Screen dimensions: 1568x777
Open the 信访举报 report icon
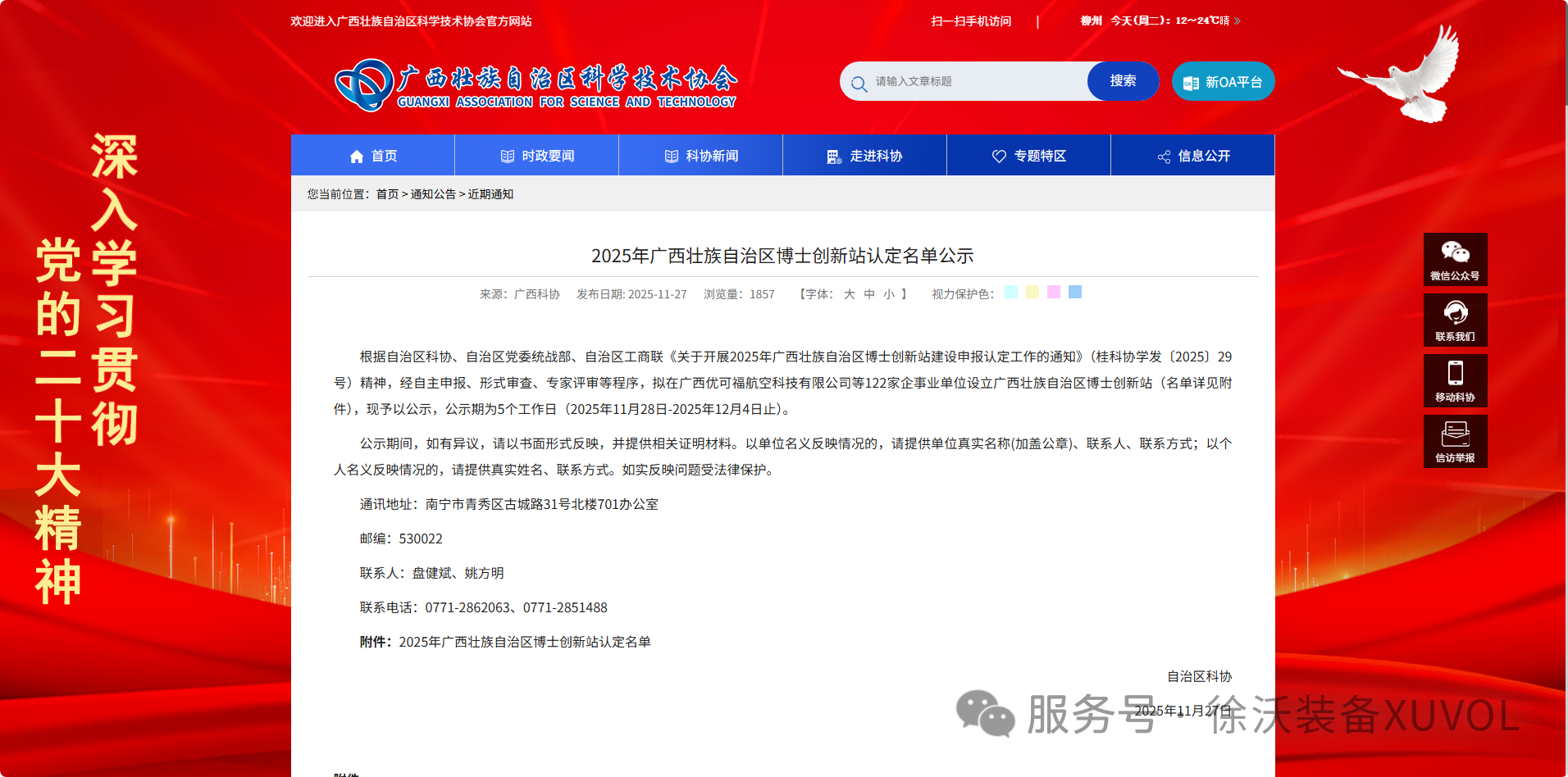1455,434
